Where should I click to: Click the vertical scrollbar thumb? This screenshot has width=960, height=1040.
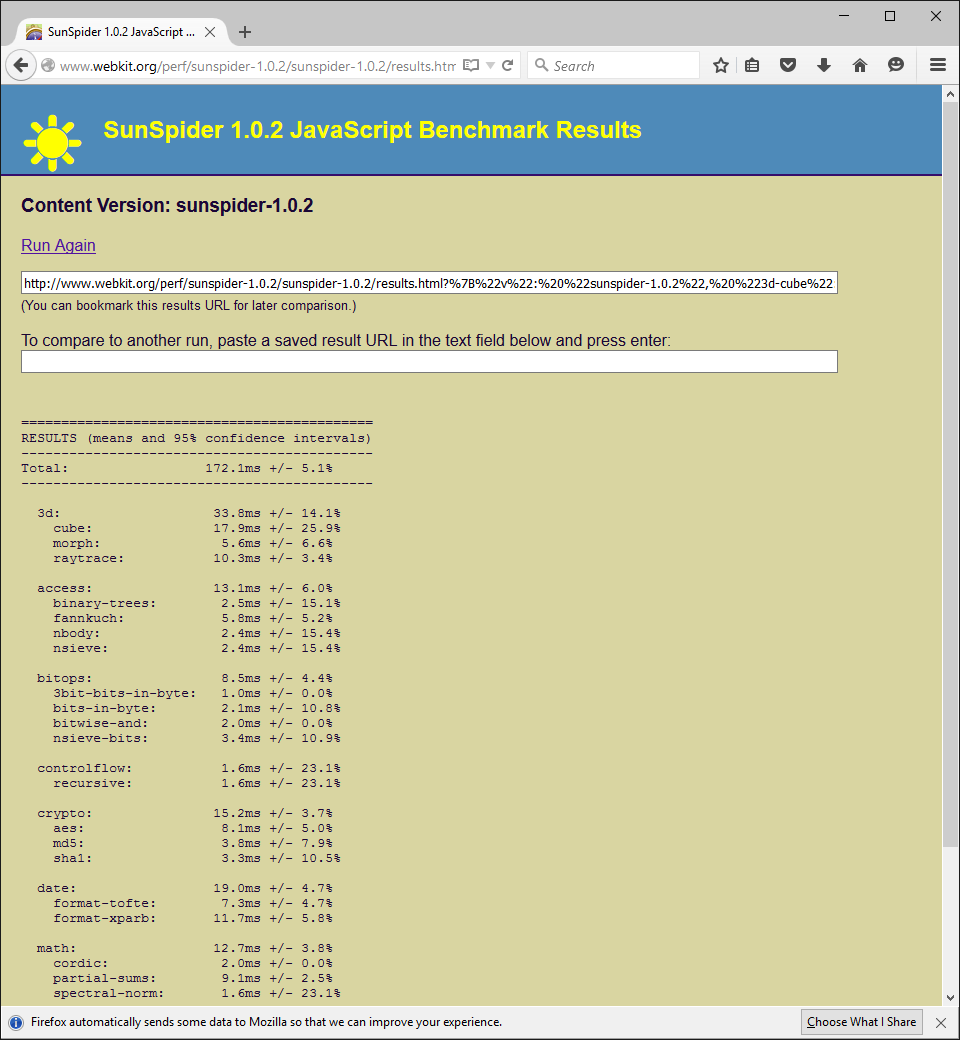(950, 474)
